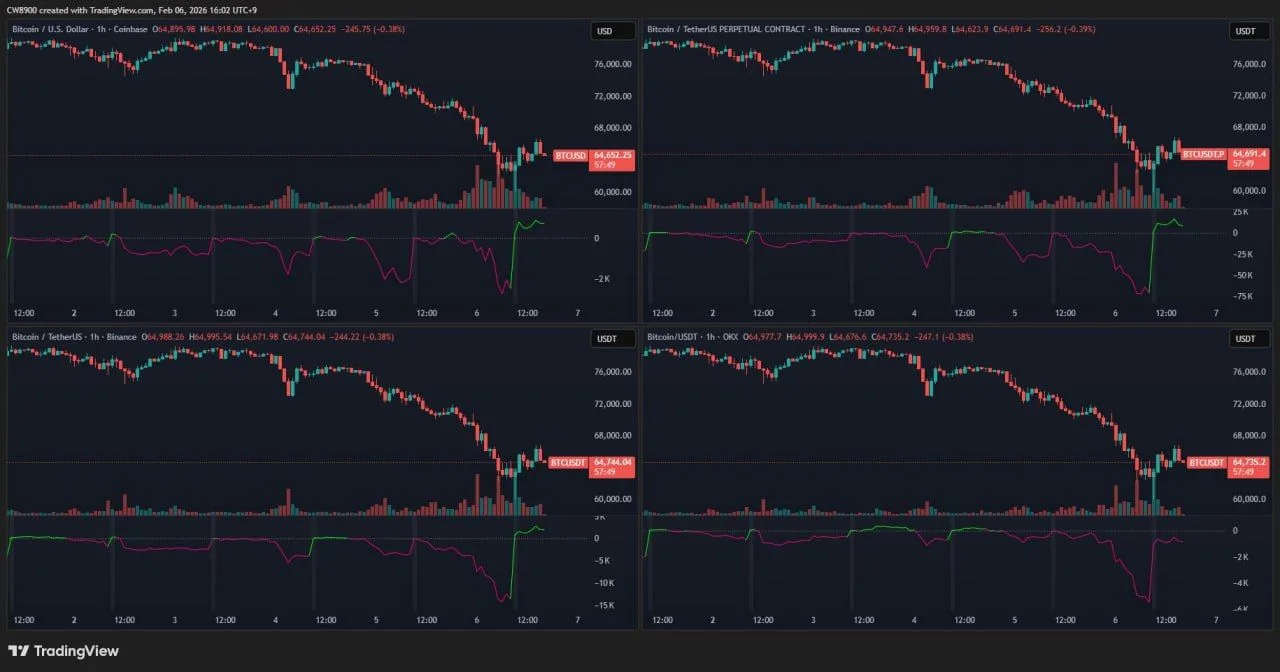Open USDT currency selector on Binance spot chart
The height and width of the screenshot is (672, 1280).
click(613, 339)
